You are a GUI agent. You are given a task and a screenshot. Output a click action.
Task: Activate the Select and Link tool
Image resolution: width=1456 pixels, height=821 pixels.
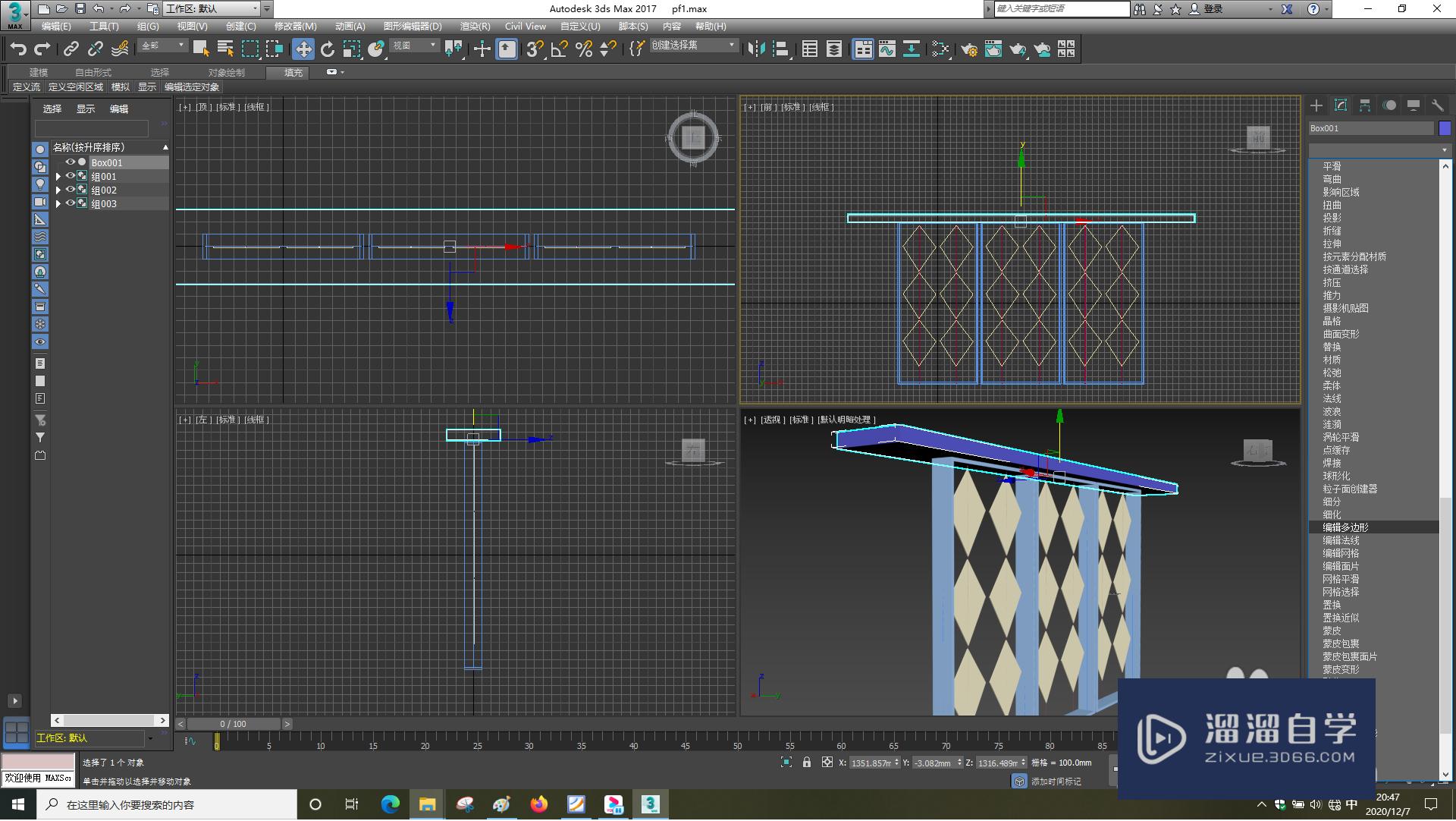click(x=71, y=49)
